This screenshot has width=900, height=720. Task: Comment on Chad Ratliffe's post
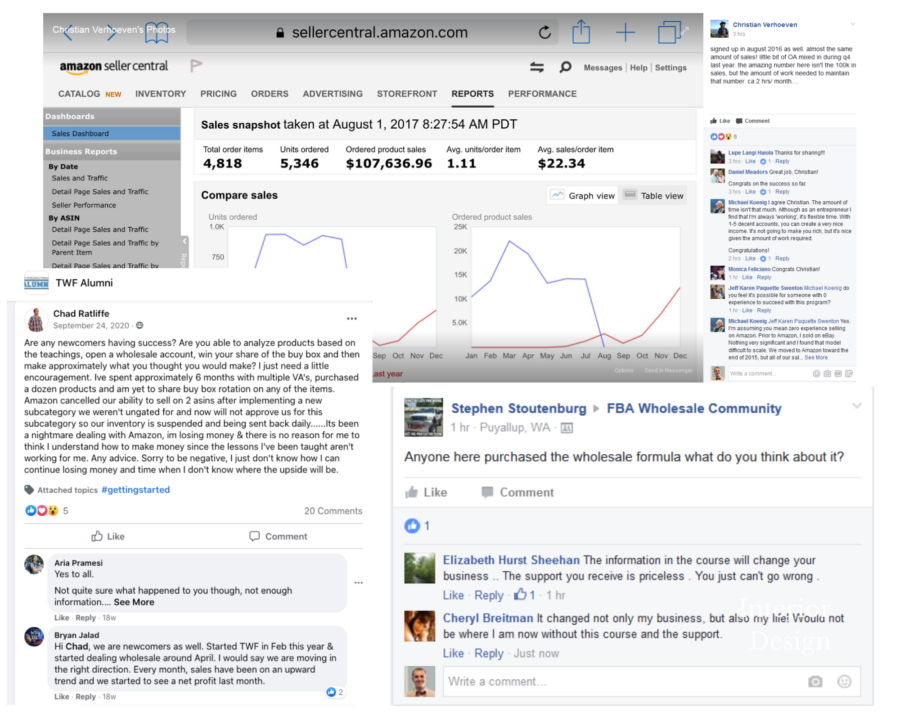point(278,536)
